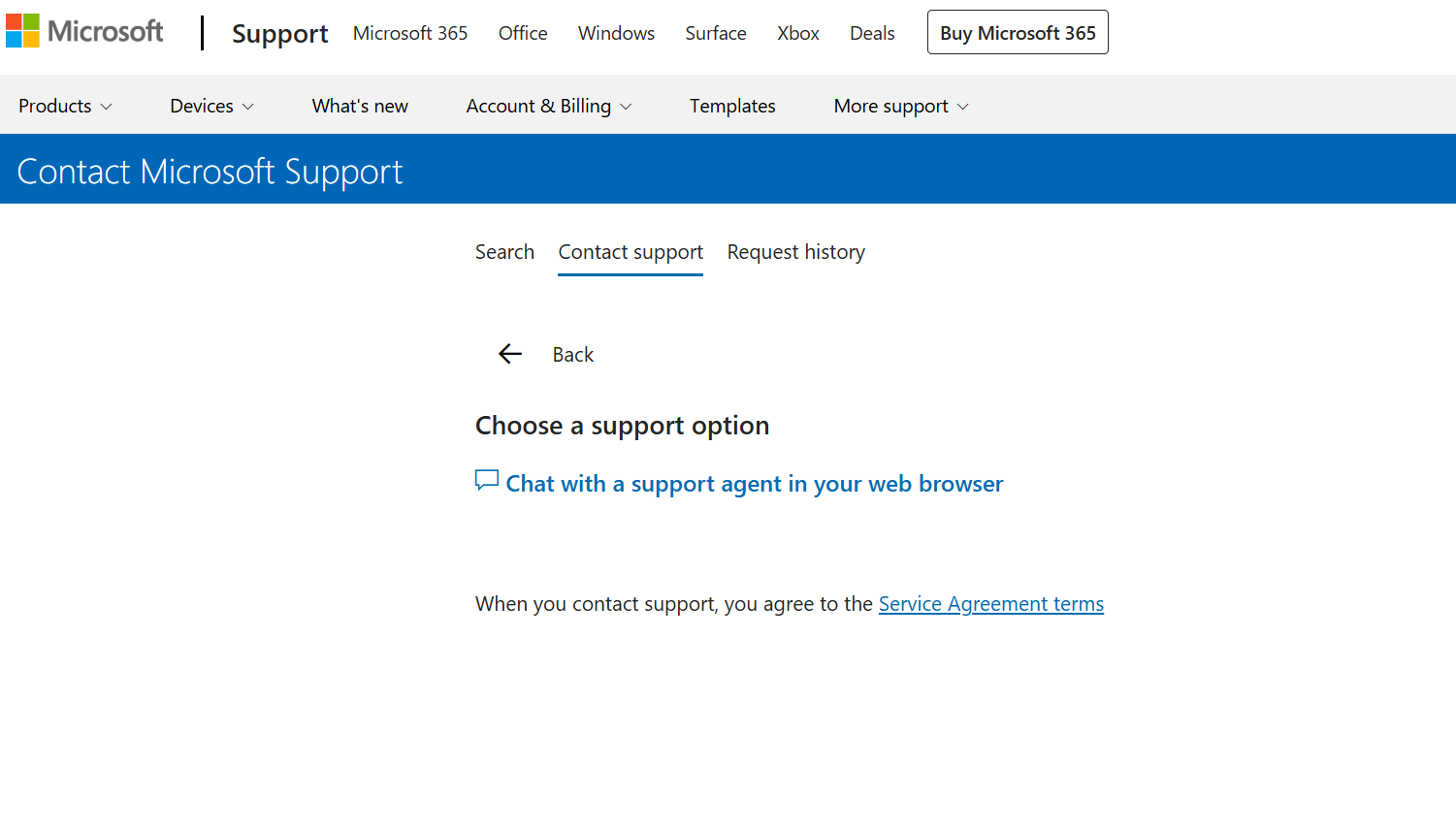This screenshot has height=828, width=1456.
Task: Open the Service Agreement terms link
Action: click(990, 604)
